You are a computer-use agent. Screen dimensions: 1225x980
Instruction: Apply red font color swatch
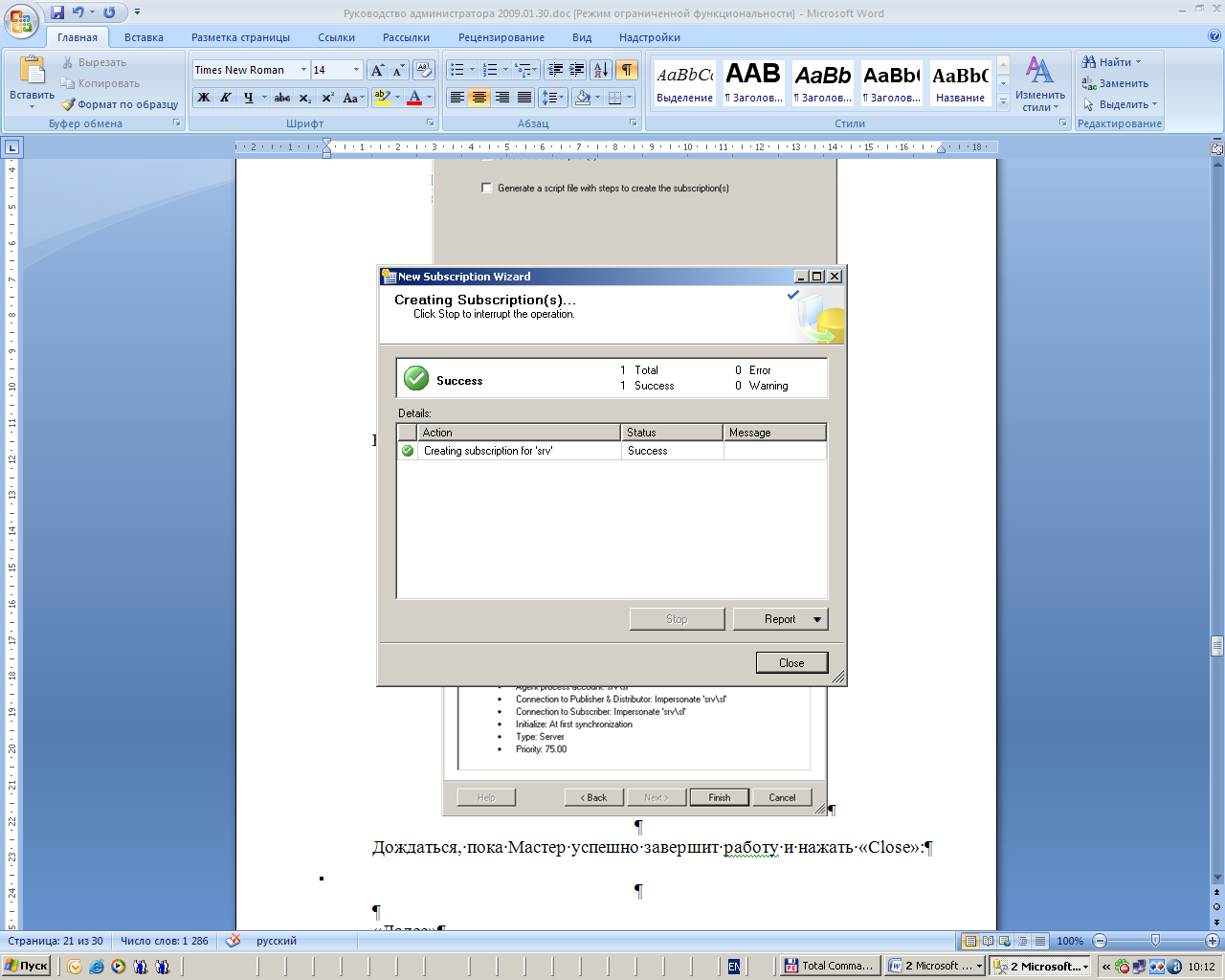tap(414, 98)
